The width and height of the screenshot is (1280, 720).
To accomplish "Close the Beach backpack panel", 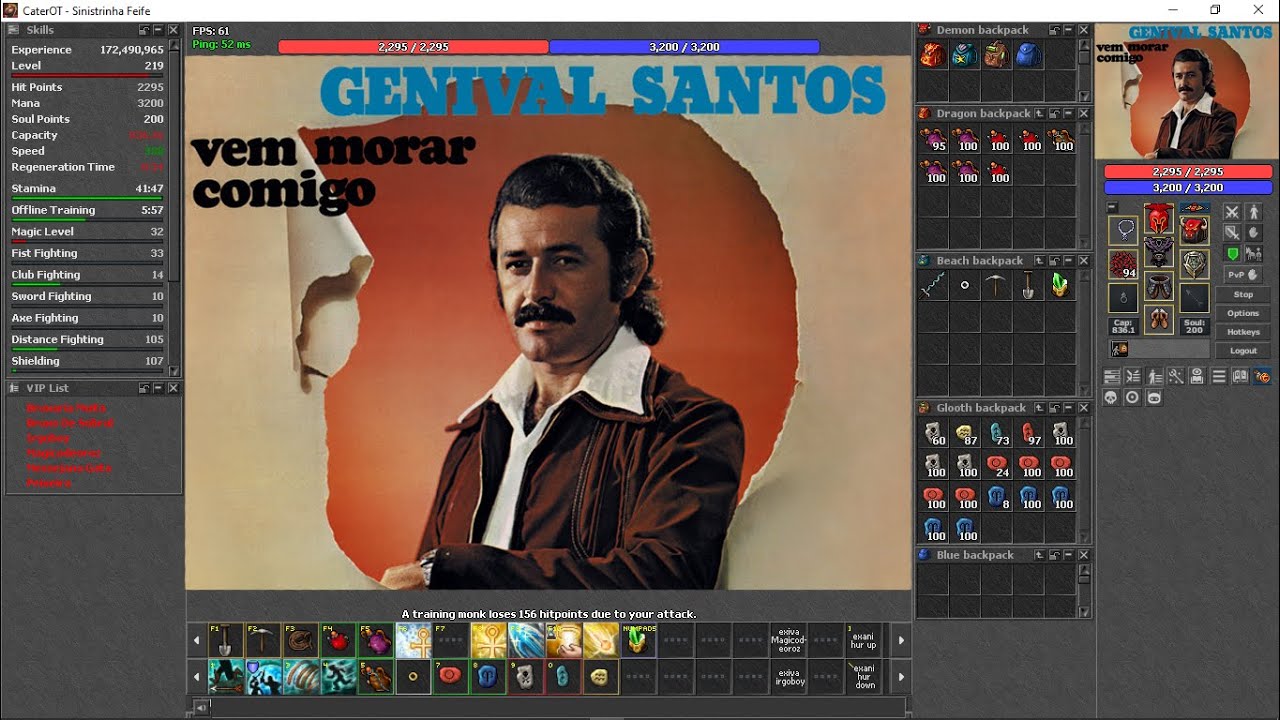I will [x=1083, y=261].
